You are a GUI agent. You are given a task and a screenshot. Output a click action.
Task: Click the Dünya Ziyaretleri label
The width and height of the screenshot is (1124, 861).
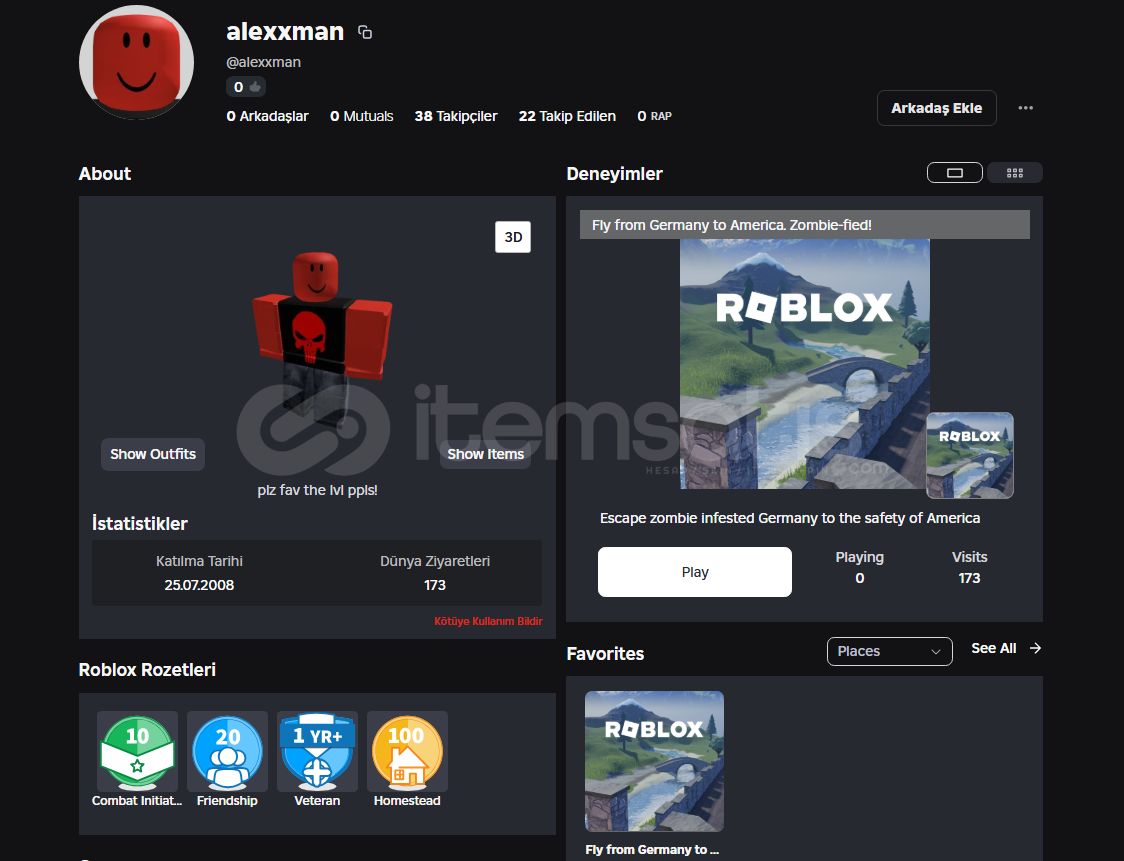(435, 561)
